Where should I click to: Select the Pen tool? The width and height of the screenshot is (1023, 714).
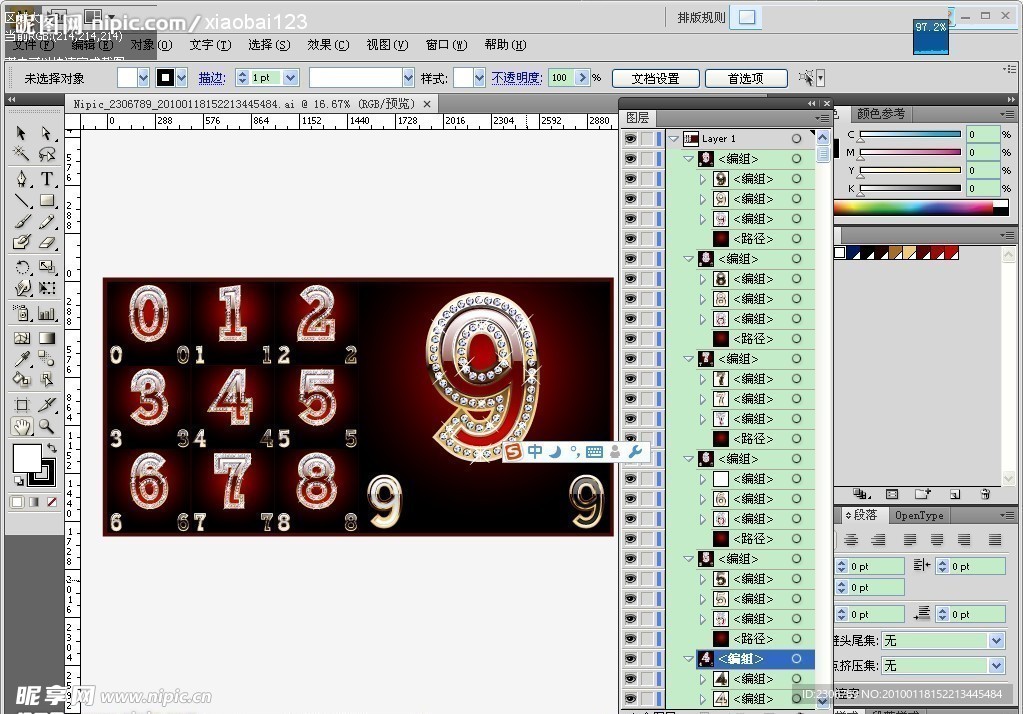tap(21, 179)
